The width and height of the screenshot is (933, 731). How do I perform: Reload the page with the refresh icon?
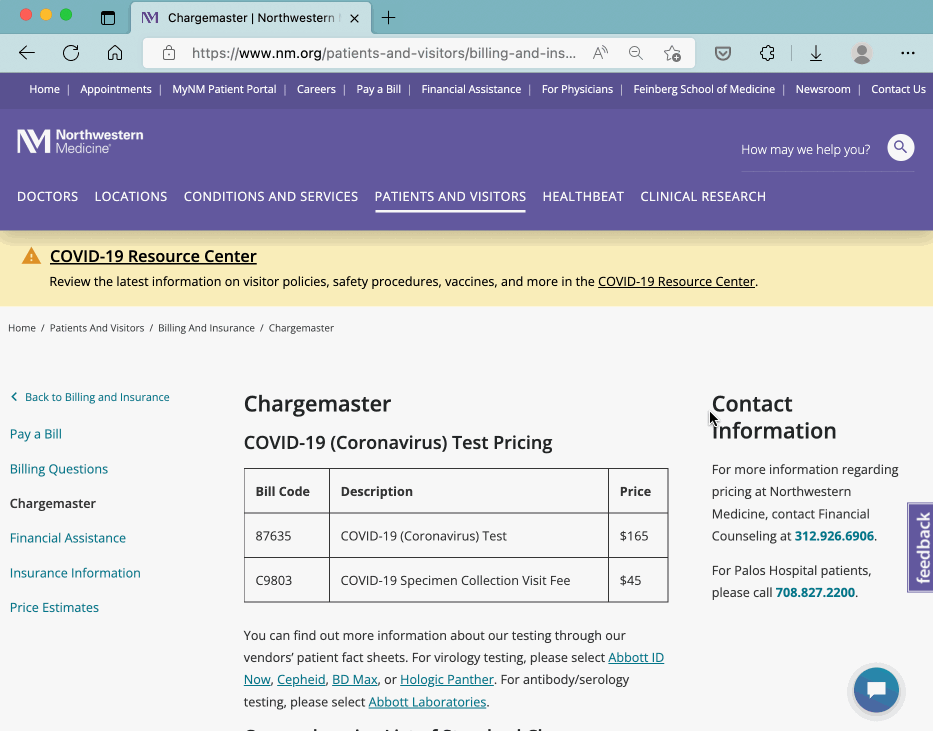[x=71, y=53]
